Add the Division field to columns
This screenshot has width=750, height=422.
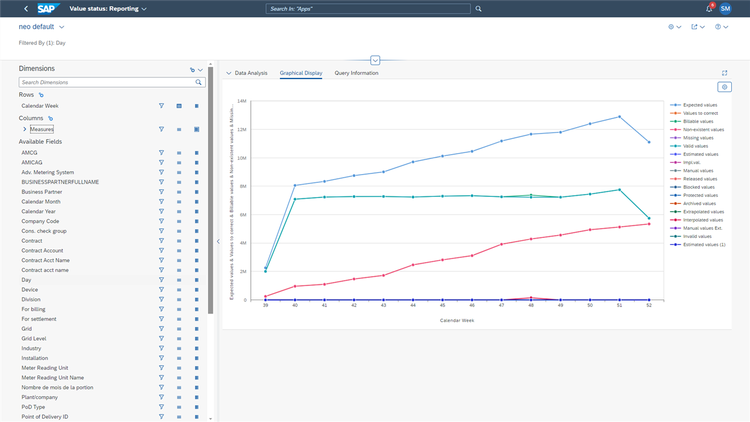(197, 300)
